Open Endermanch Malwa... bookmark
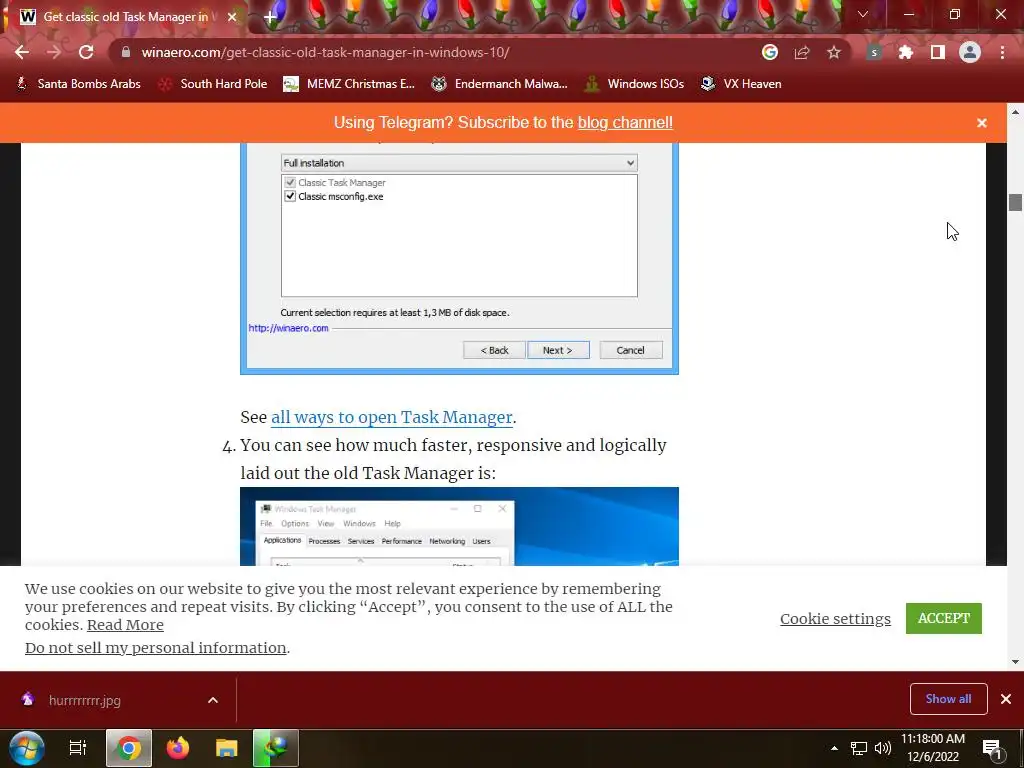Screen dimensions: 1024x768 pos(499,84)
